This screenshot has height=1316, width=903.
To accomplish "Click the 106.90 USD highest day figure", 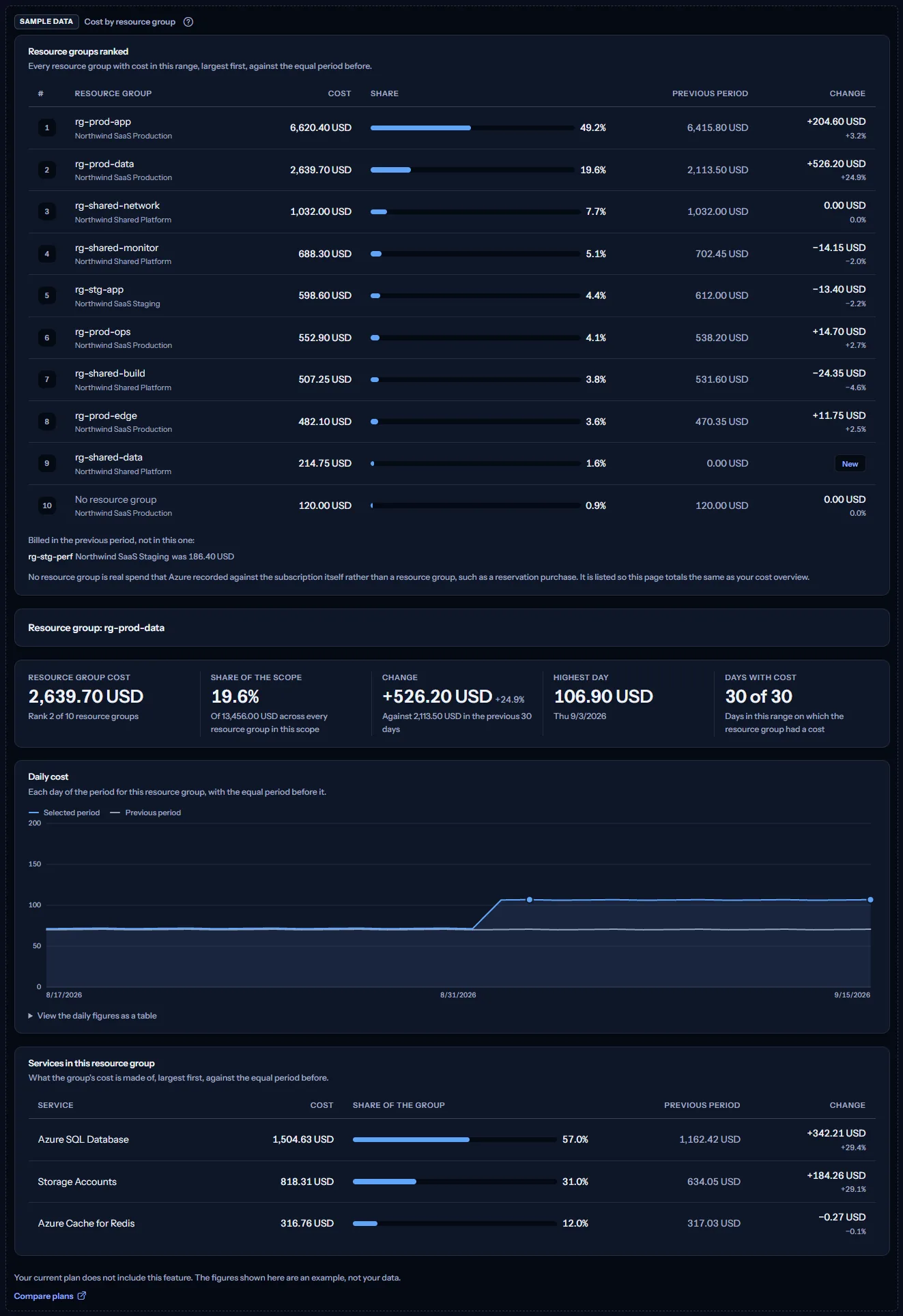I will [603, 697].
